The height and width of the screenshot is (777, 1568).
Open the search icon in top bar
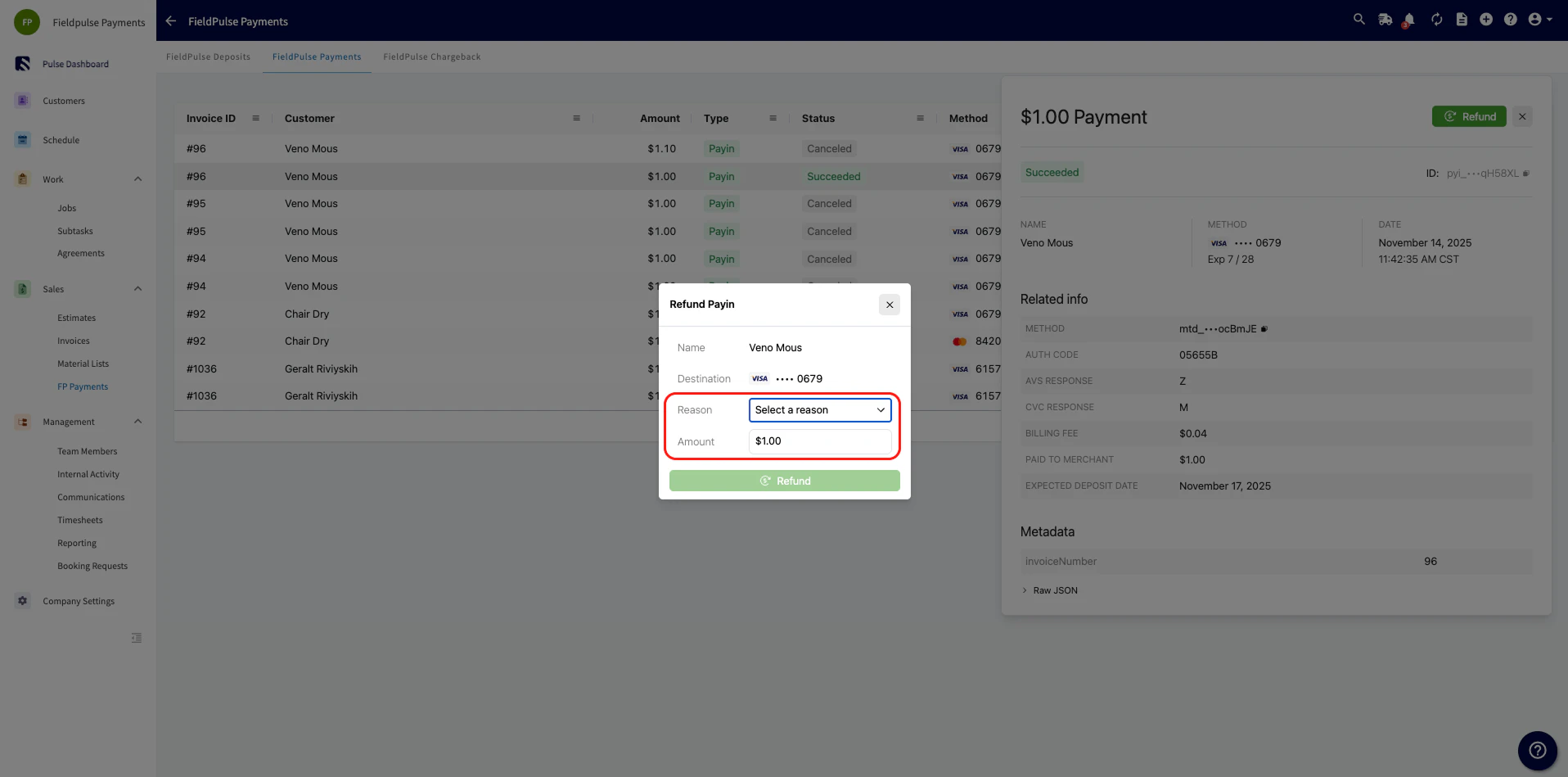click(x=1358, y=19)
